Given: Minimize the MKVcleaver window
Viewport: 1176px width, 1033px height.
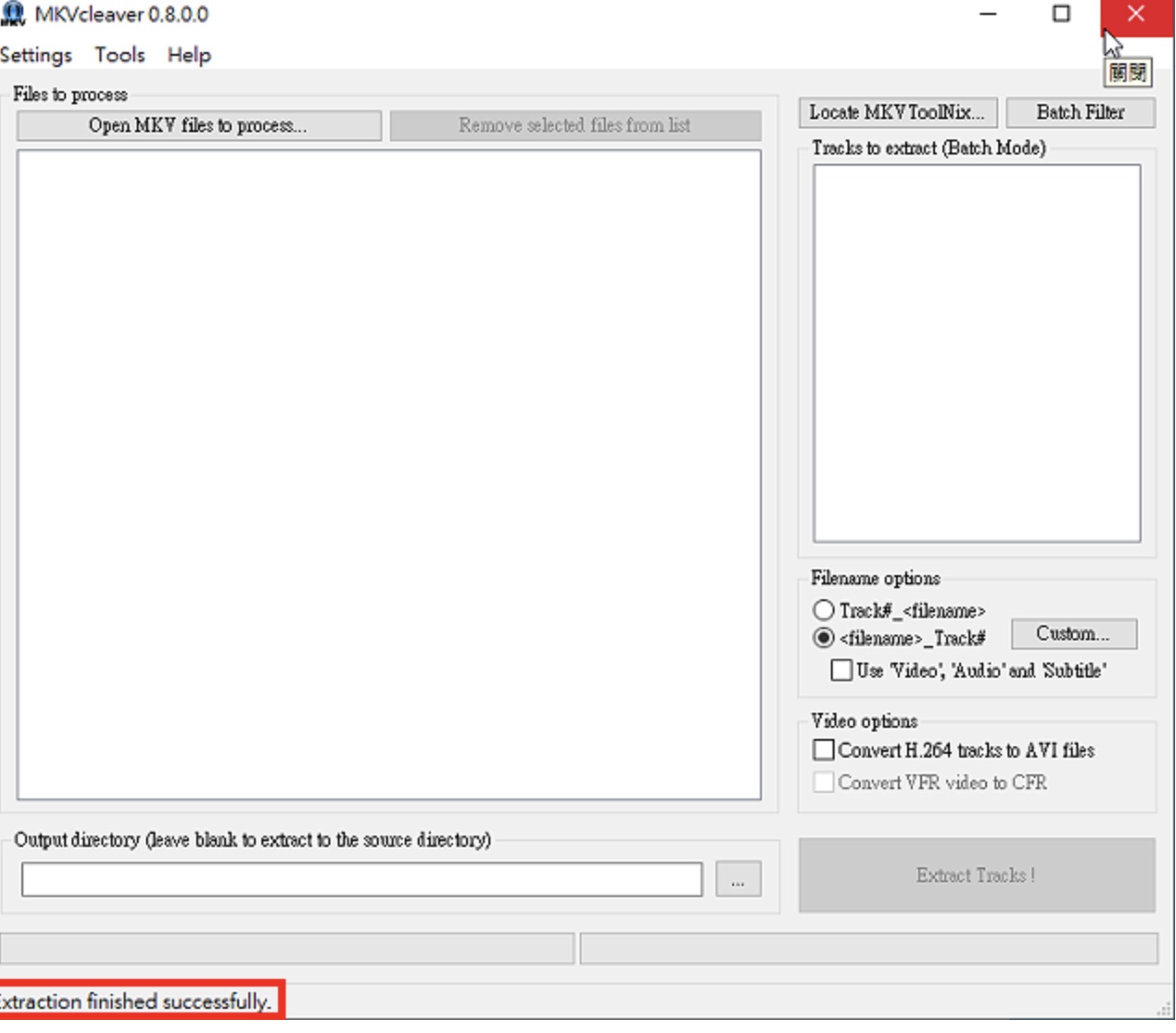Looking at the screenshot, I should click(988, 14).
